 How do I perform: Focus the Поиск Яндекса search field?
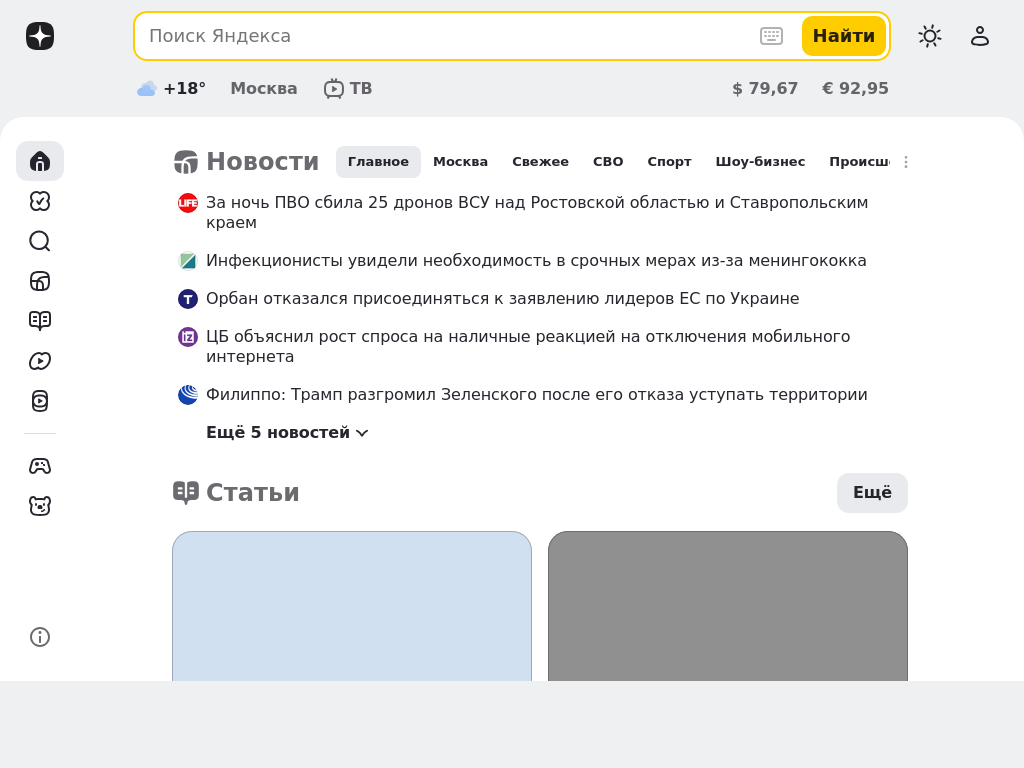click(451, 36)
